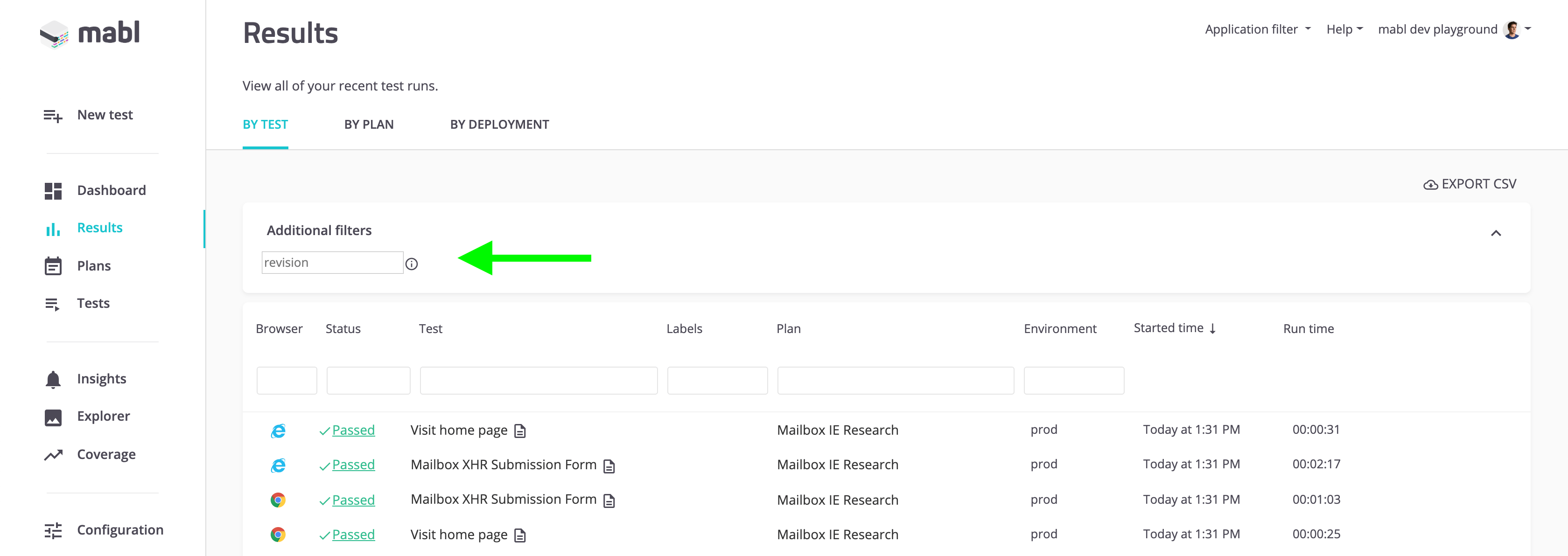Collapse the Additional filters section
The image size is (1568, 556).
click(1497, 233)
